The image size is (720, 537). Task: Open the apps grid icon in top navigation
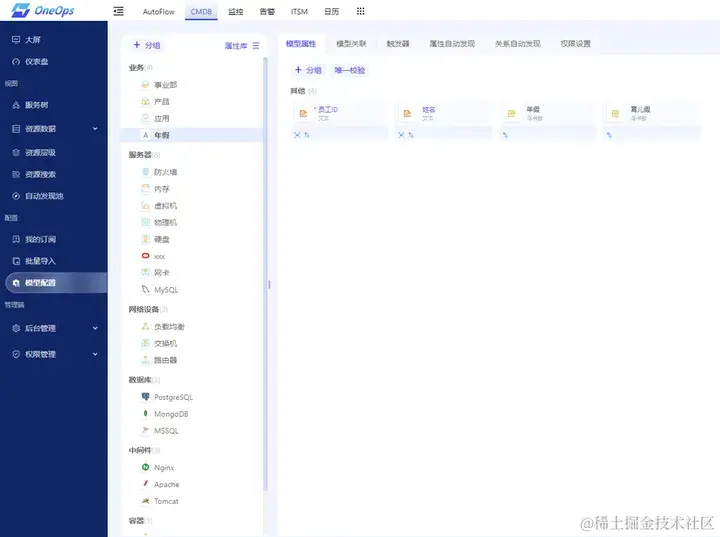pos(360,11)
